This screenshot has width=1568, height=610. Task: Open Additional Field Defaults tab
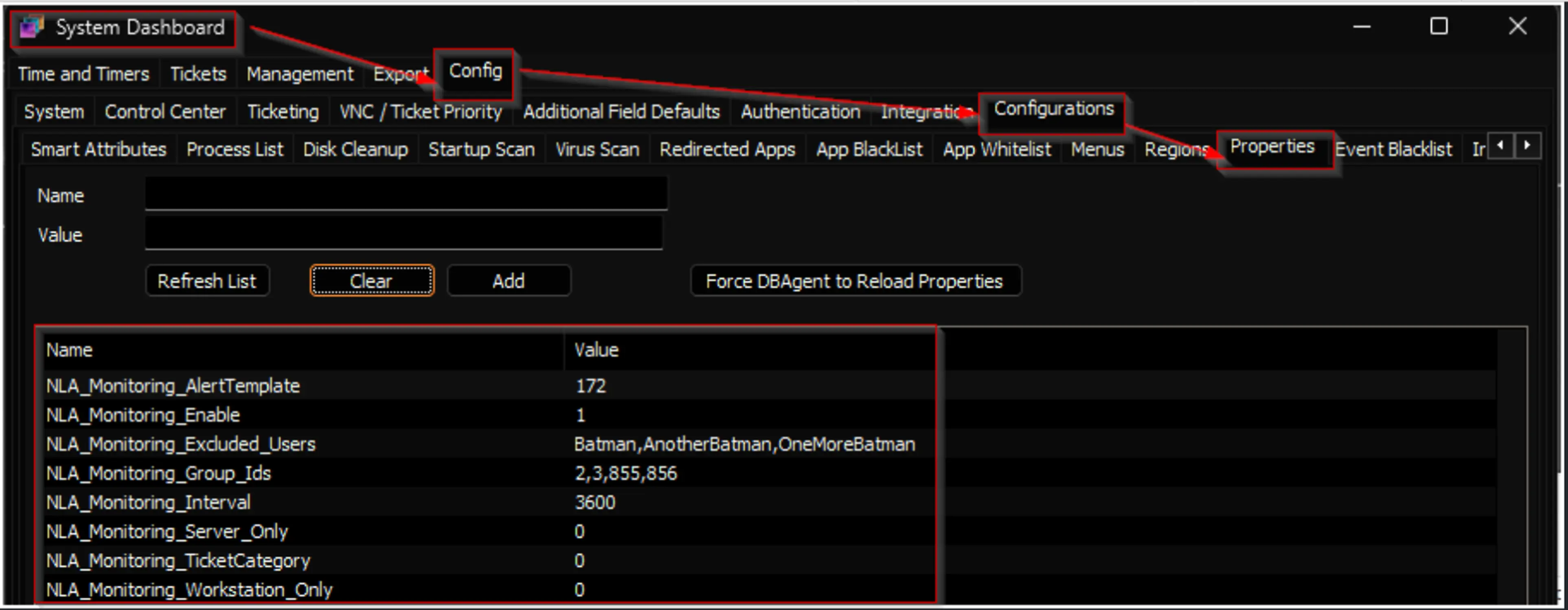coord(621,112)
